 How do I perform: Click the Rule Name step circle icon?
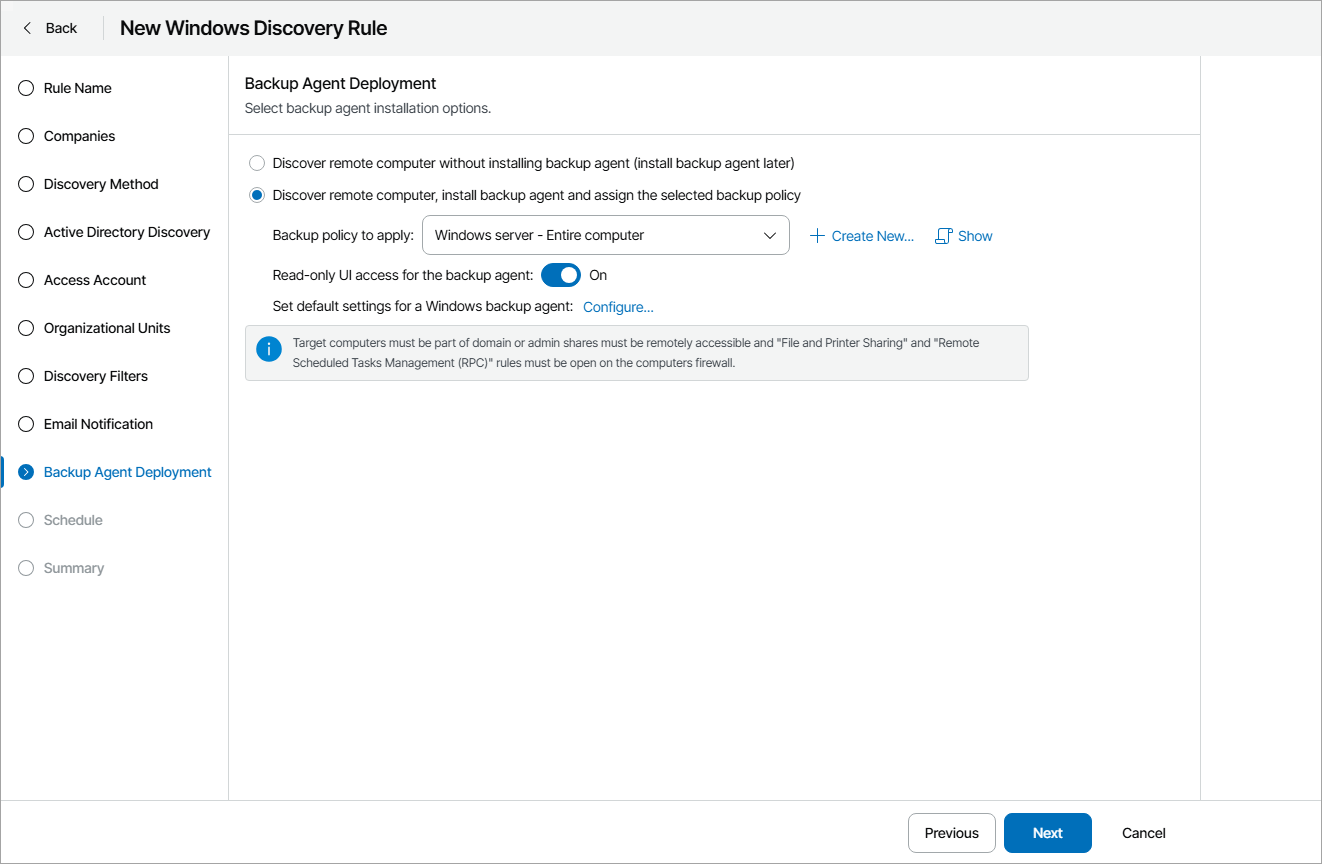pyautogui.click(x=26, y=88)
